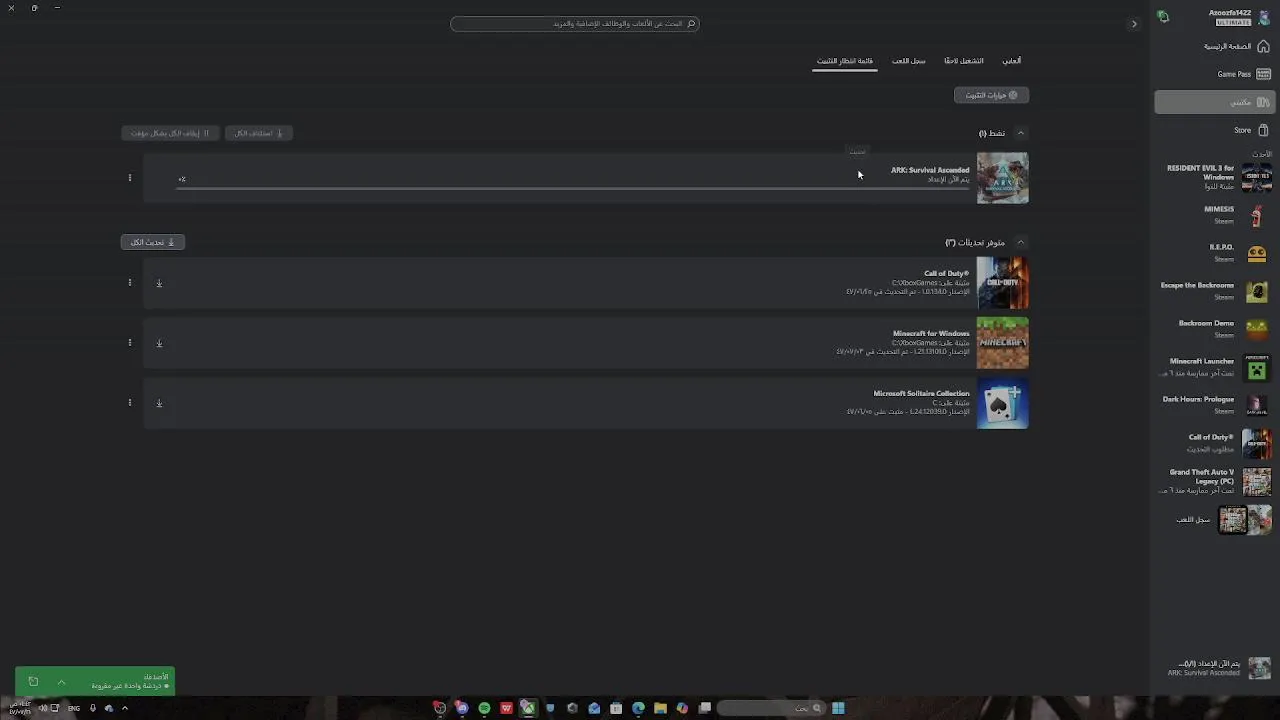The width and height of the screenshot is (1280, 720).
Task: Select the My Library sidebar item
Action: pyautogui.click(x=1215, y=102)
